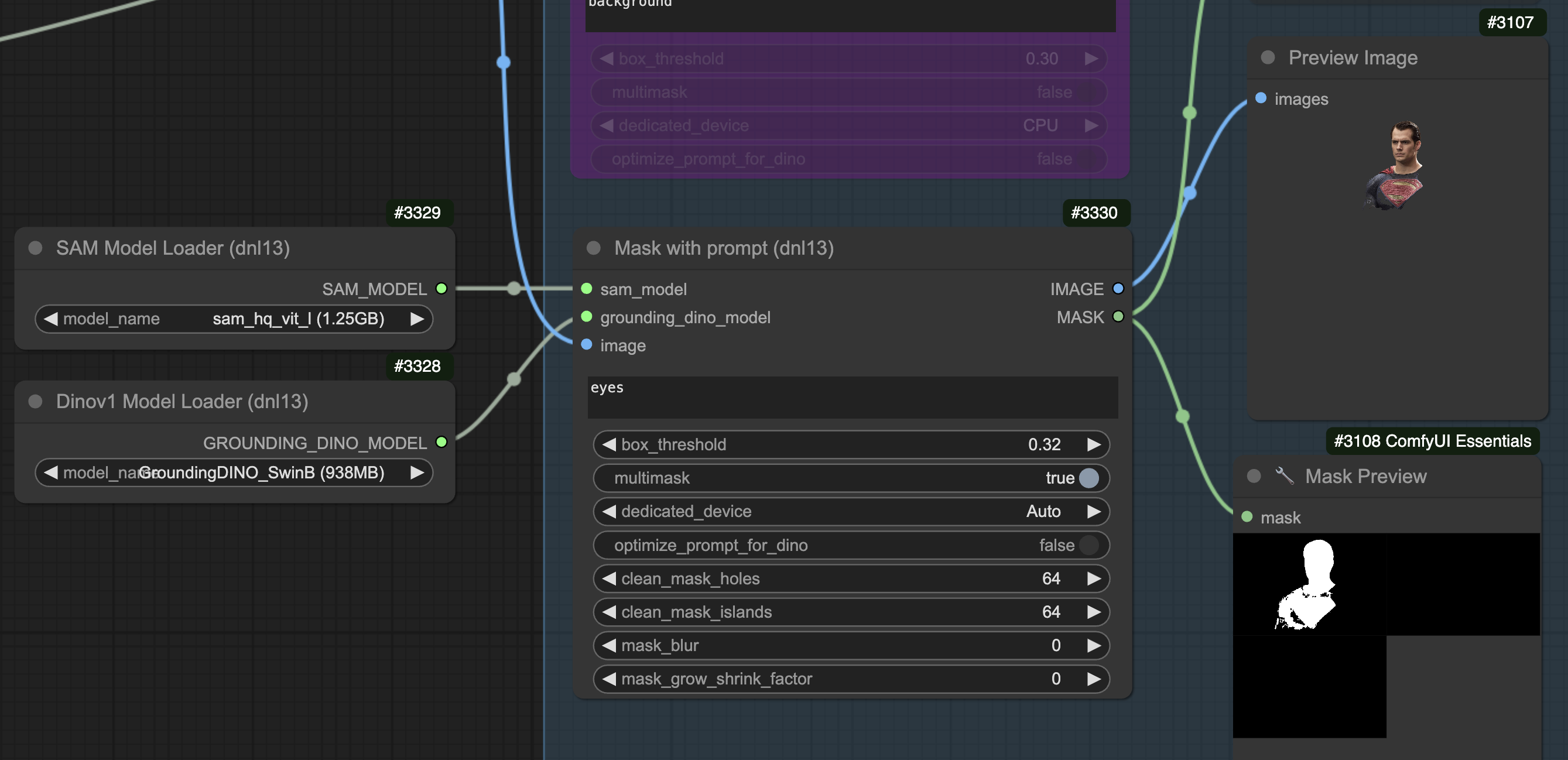Click the GROUNDING_DINO_MODEL output connector

pyautogui.click(x=442, y=443)
